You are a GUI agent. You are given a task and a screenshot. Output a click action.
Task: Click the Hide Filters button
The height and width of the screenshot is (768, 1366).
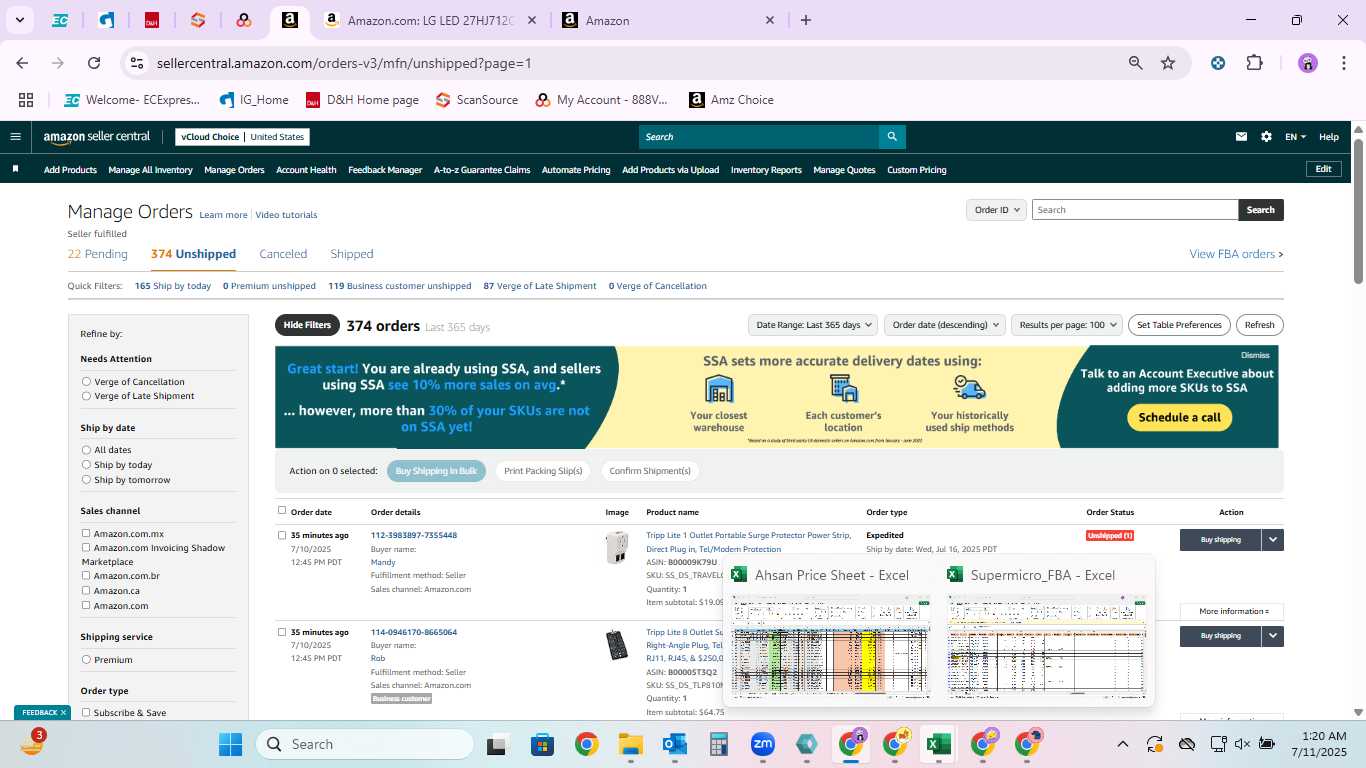(307, 325)
